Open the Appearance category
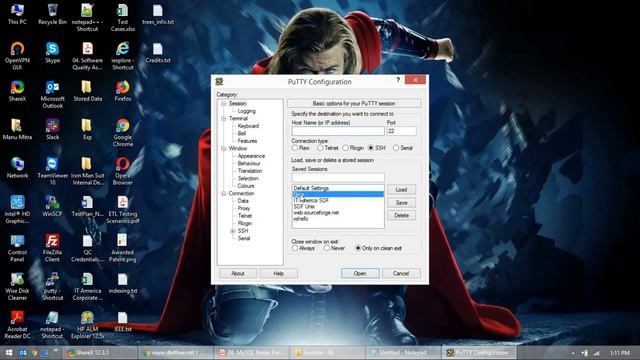The width and height of the screenshot is (640, 360). (251, 156)
